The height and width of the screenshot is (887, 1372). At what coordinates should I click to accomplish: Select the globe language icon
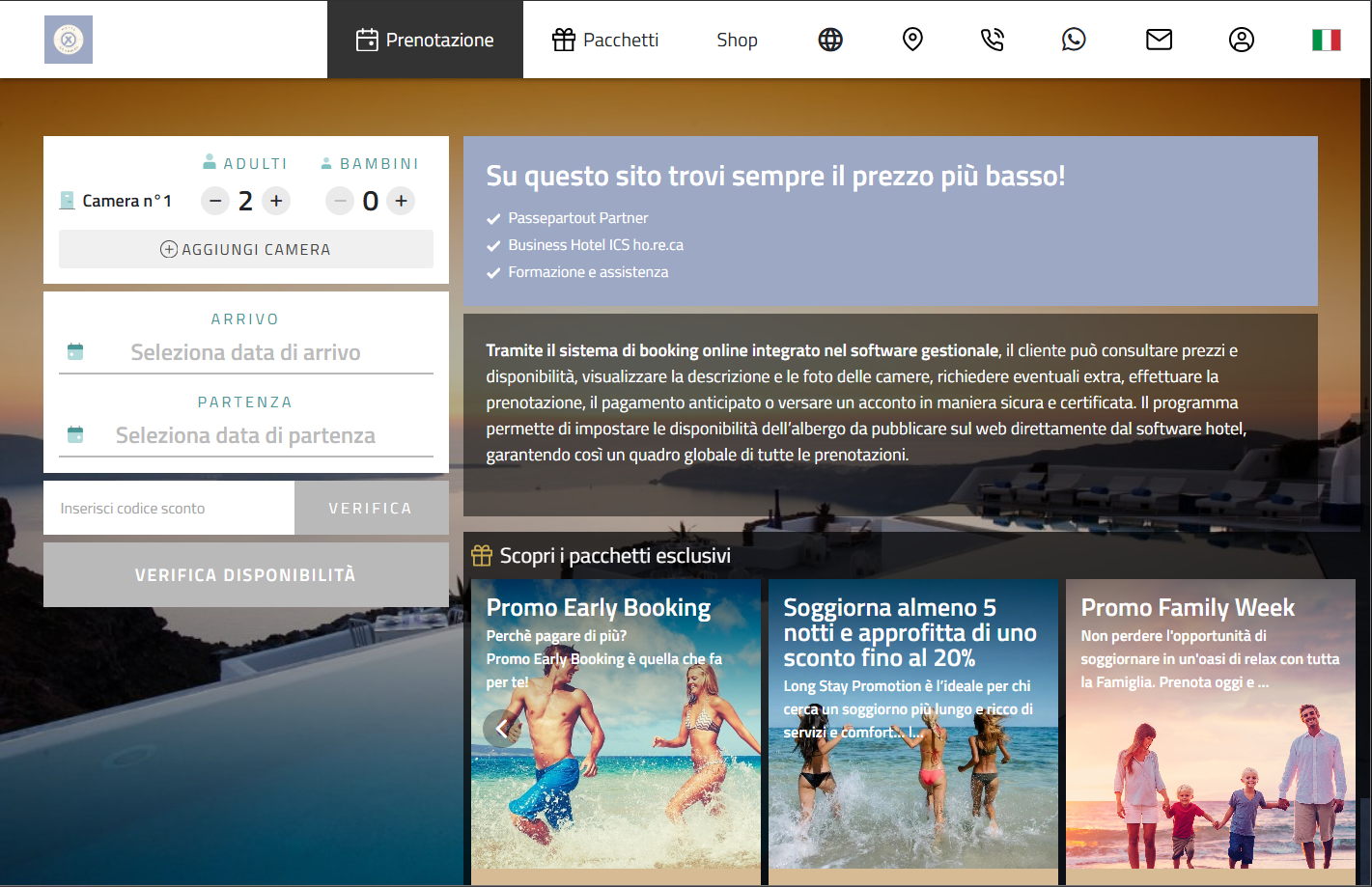click(829, 40)
